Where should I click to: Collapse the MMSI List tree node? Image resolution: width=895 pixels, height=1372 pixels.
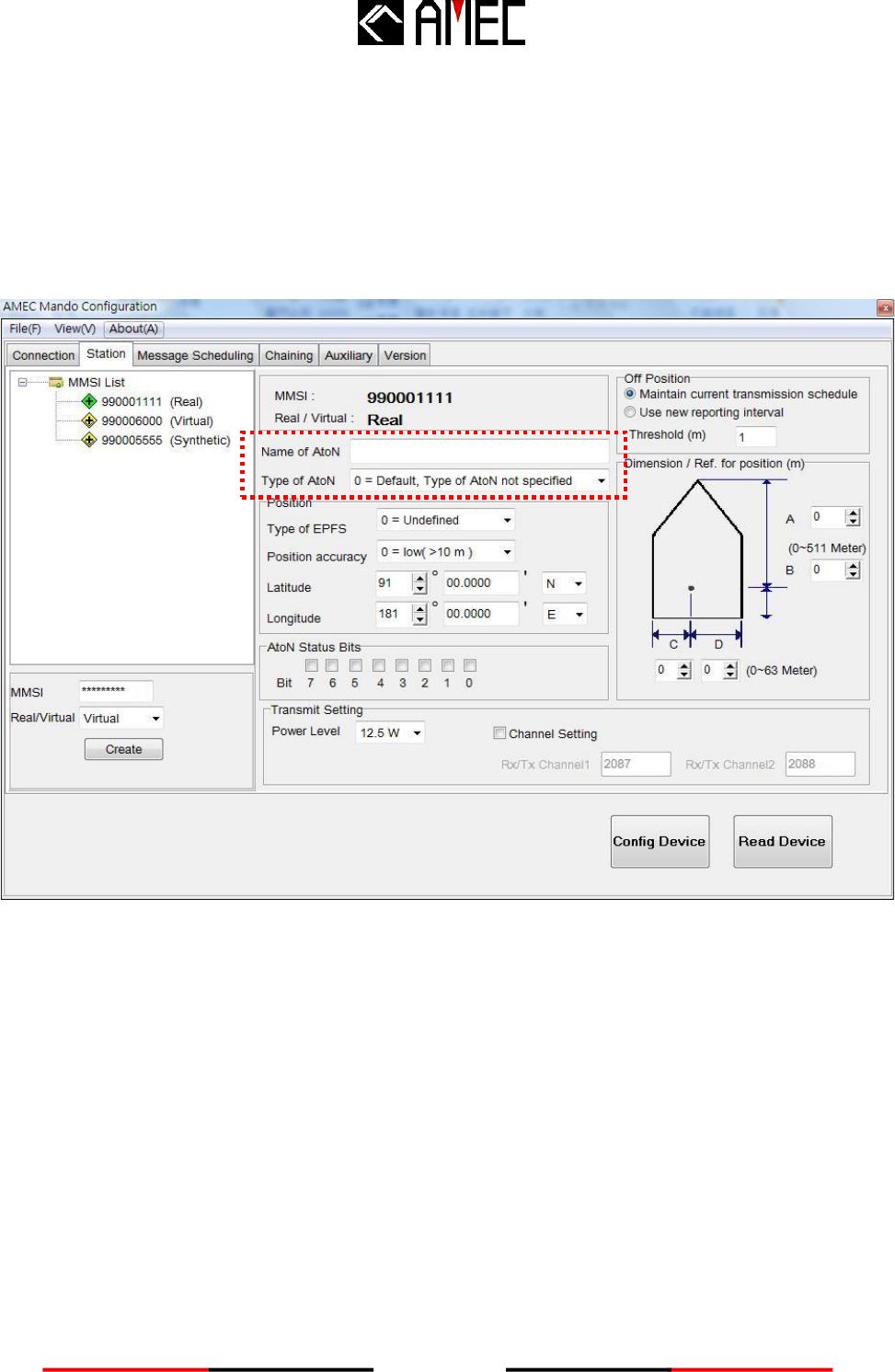(x=23, y=382)
